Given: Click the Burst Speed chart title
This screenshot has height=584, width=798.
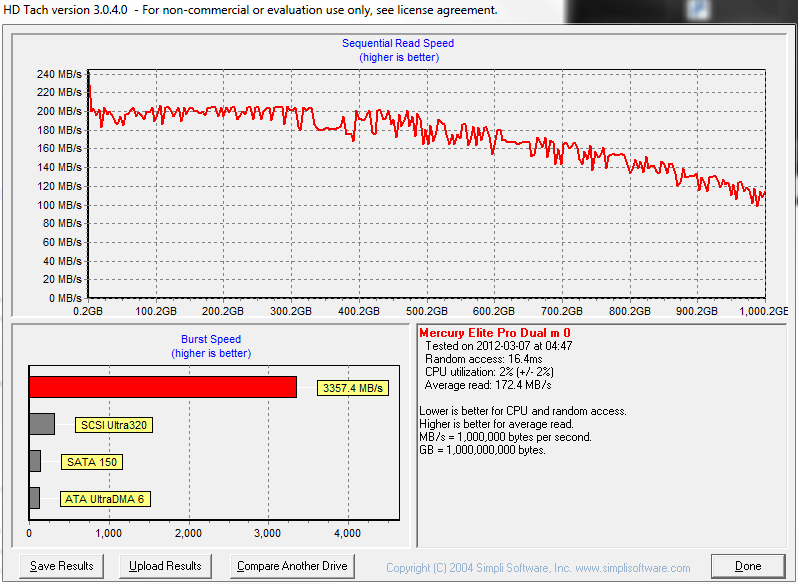Looking at the screenshot, I should pos(211,340).
